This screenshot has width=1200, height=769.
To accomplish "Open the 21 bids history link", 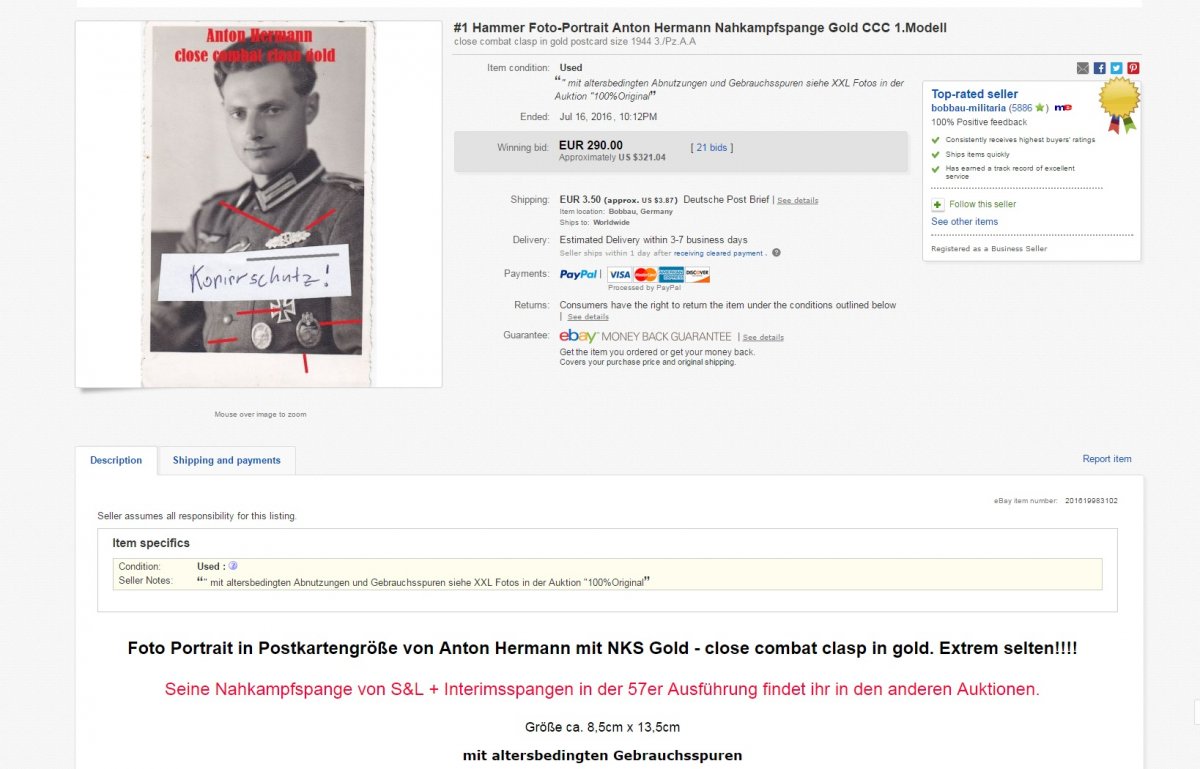I will pyautogui.click(x=712, y=147).
